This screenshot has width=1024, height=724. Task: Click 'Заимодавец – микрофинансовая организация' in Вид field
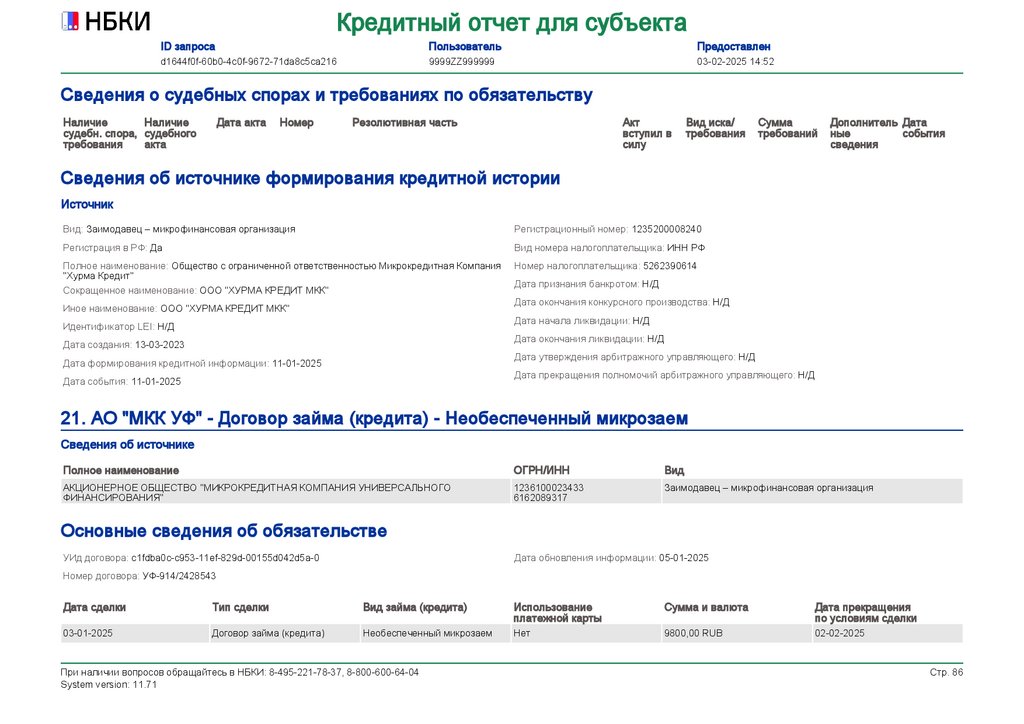(x=191, y=229)
